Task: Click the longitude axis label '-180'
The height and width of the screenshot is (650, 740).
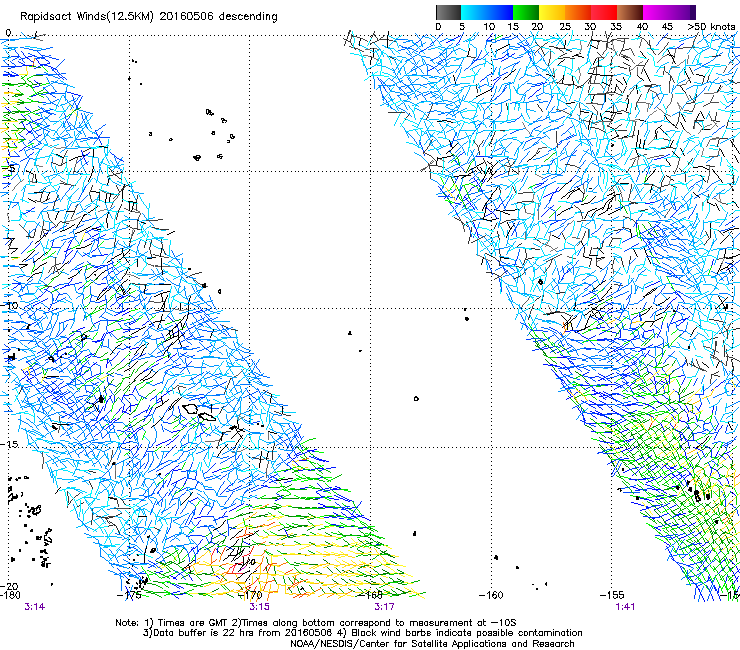Action: (10, 595)
